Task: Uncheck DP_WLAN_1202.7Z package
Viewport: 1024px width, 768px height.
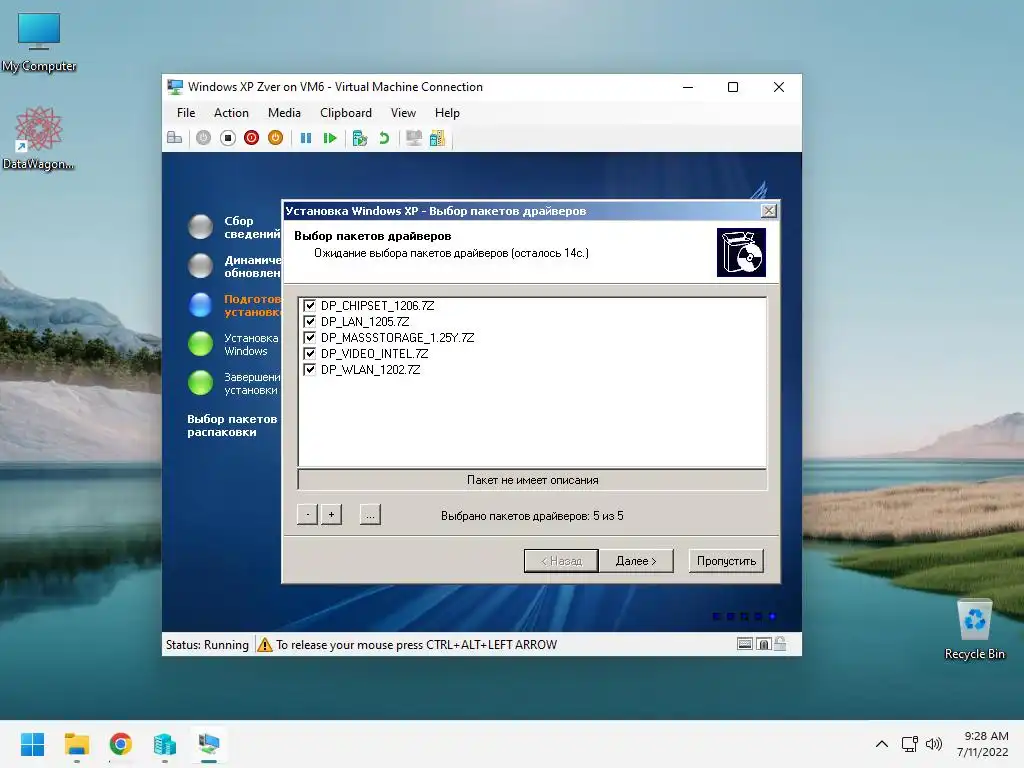Action: (310, 370)
